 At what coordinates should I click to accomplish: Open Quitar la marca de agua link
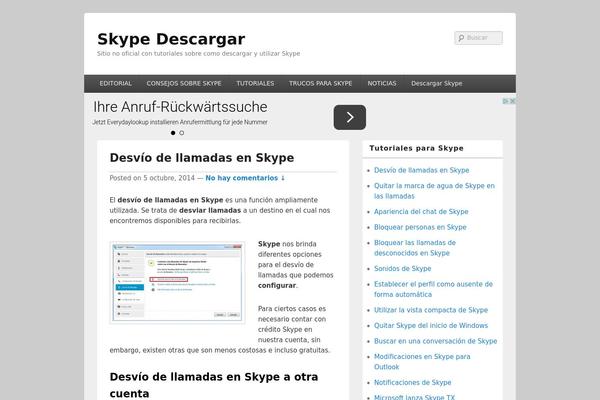point(434,191)
